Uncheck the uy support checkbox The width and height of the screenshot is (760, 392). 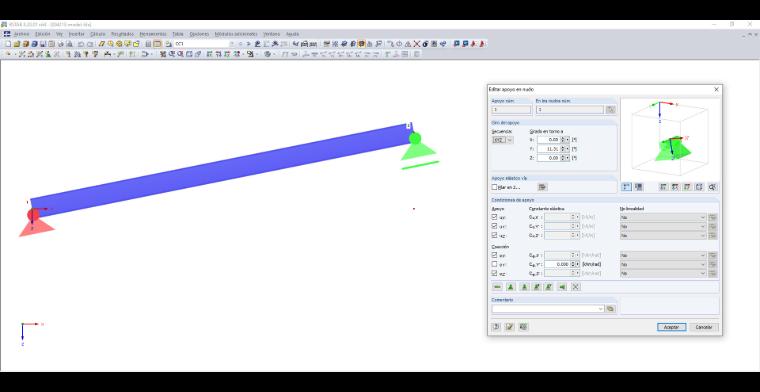(494, 226)
